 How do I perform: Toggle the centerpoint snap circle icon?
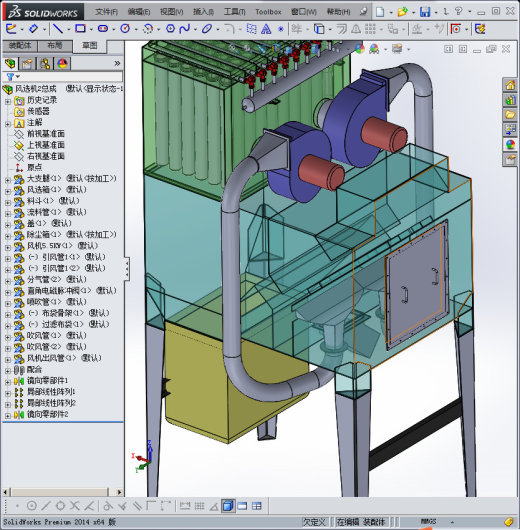click(x=31, y=506)
